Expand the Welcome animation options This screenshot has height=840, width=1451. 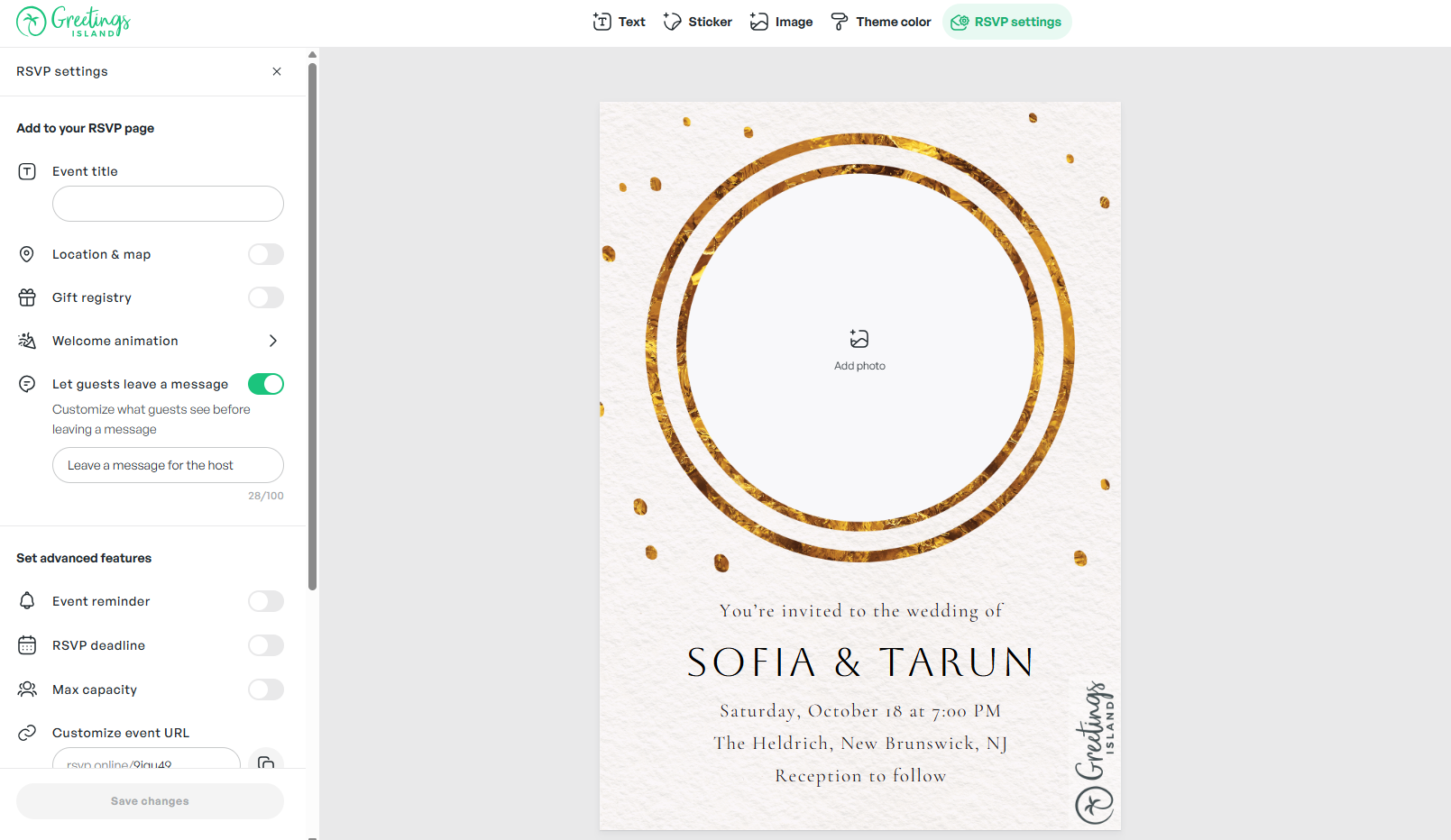(x=273, y=340)
